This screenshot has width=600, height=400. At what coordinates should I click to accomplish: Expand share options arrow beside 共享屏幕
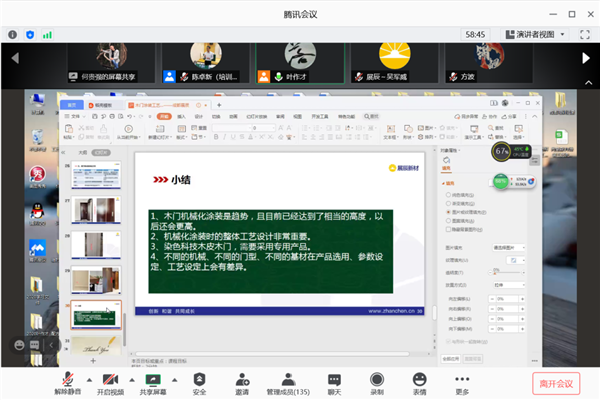pyautogui.click(x=174, y=380)
